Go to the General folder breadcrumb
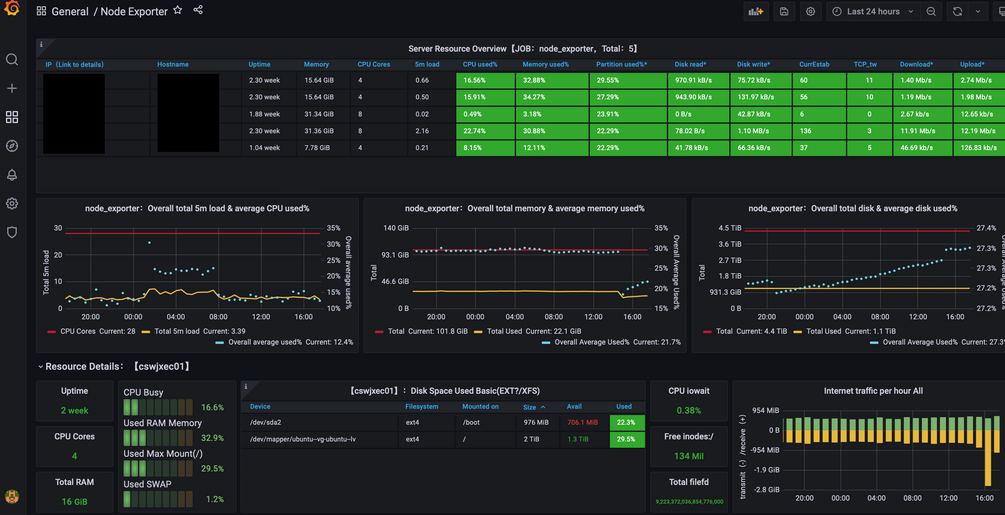1005x515 pixels. tap(70, 12)
